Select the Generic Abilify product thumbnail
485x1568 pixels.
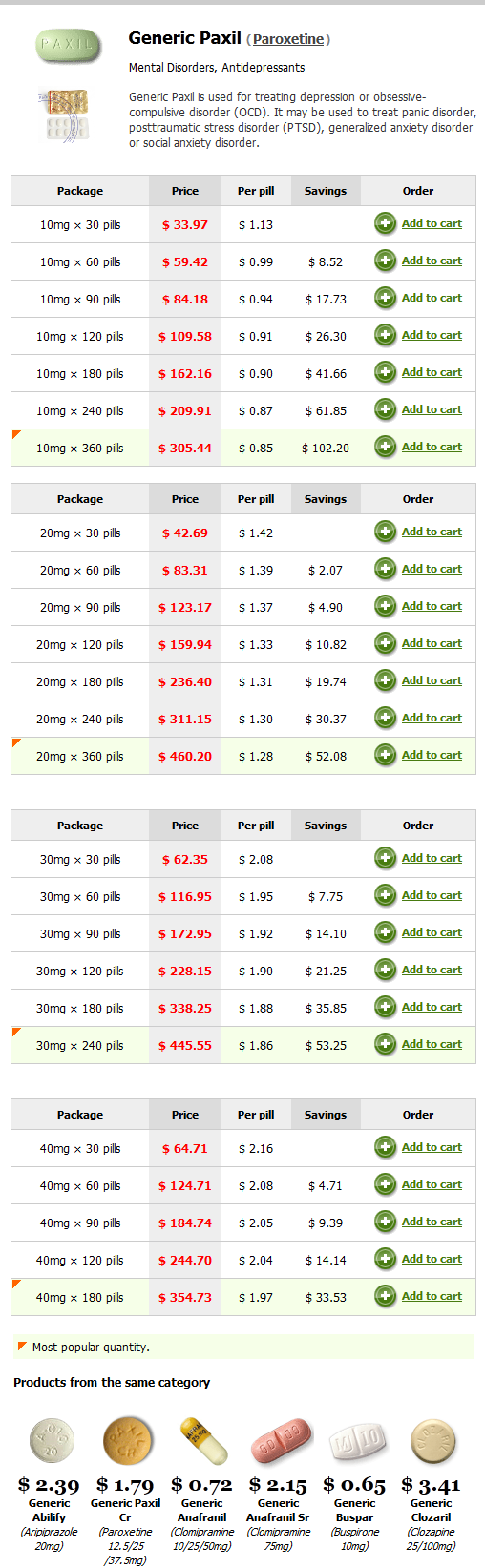tap(49, 1441)
